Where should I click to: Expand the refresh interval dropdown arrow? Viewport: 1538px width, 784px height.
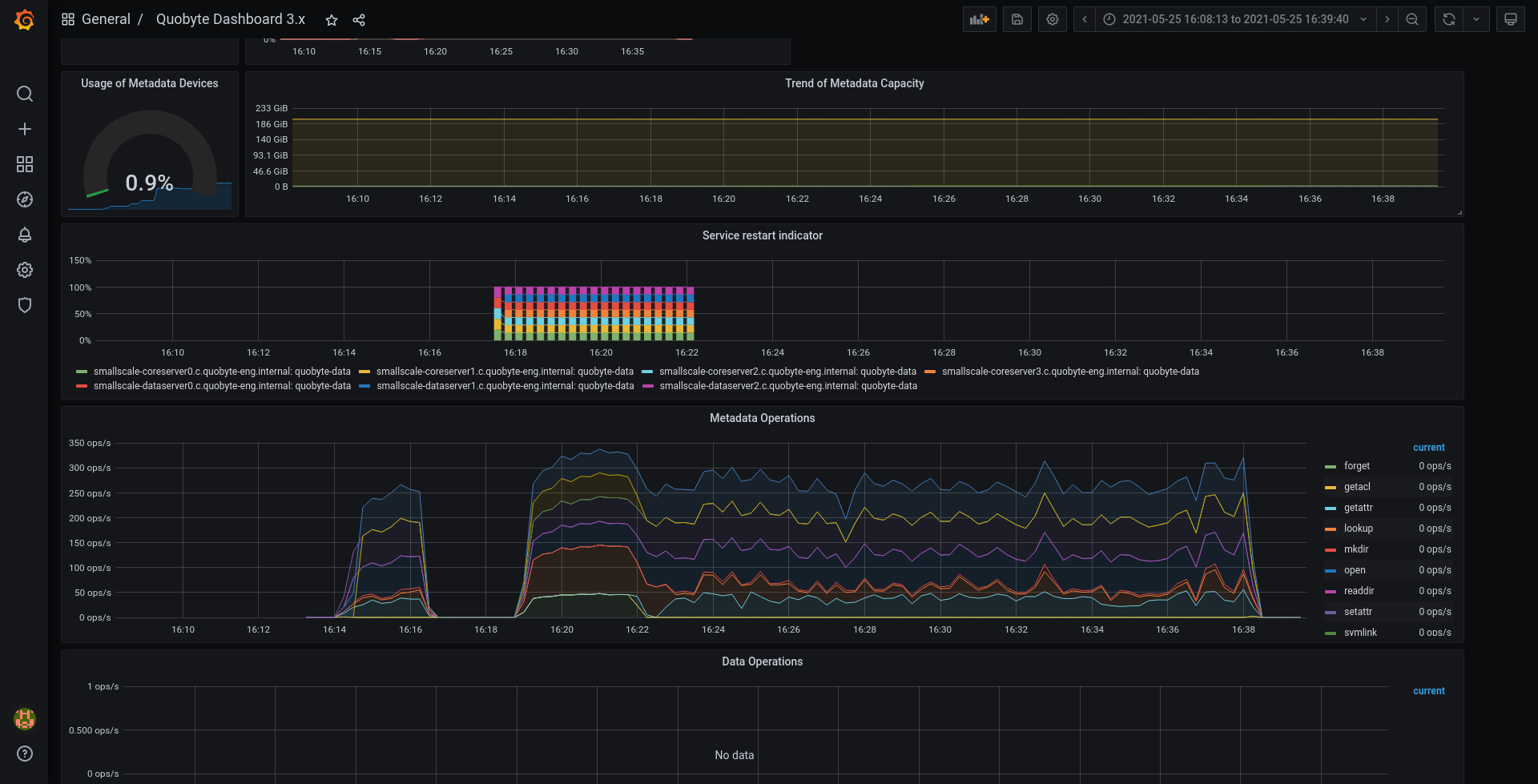[x=1476, y=19]
